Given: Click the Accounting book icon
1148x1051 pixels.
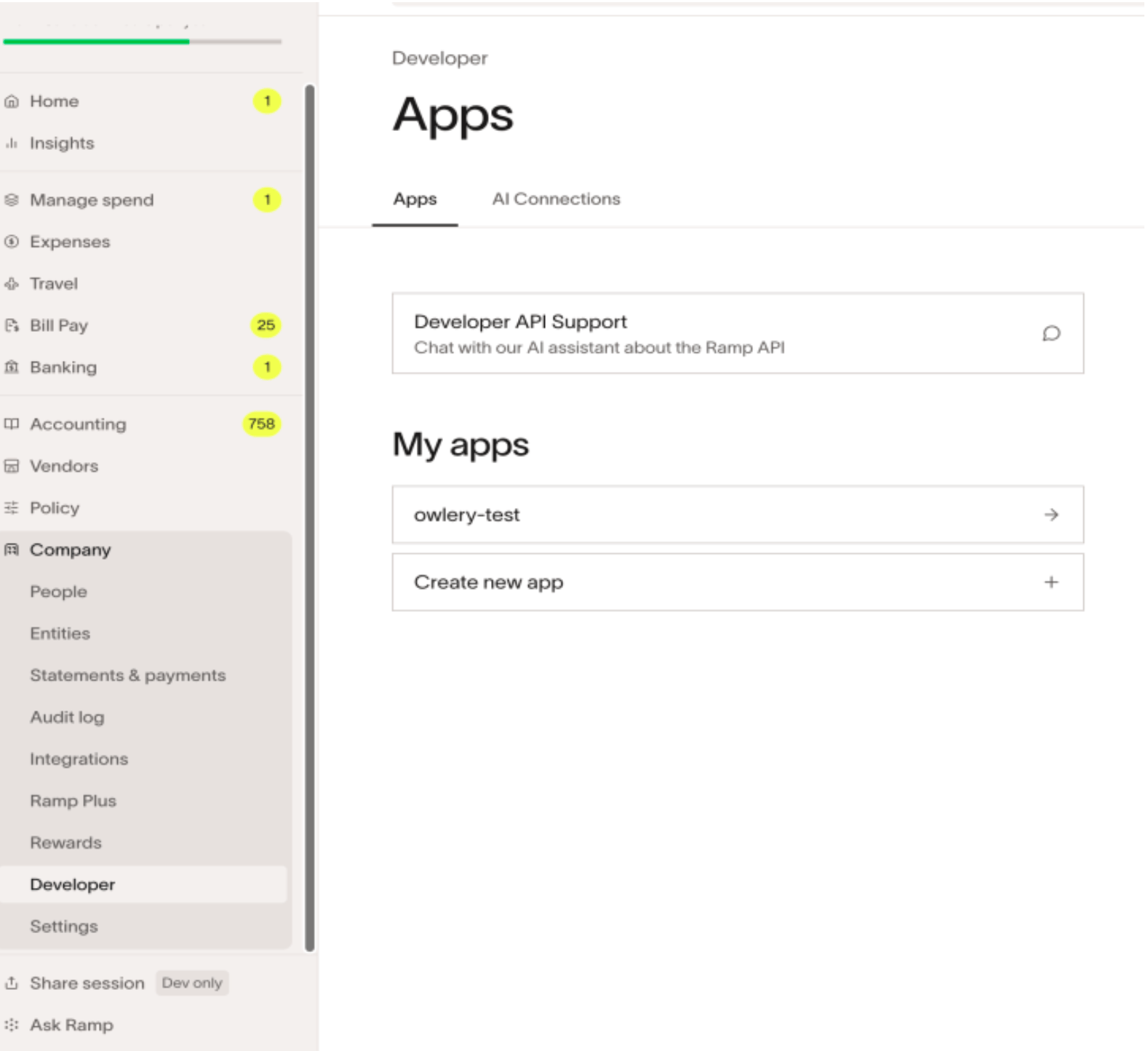Looking at the screenshot, I should (11, 424).
